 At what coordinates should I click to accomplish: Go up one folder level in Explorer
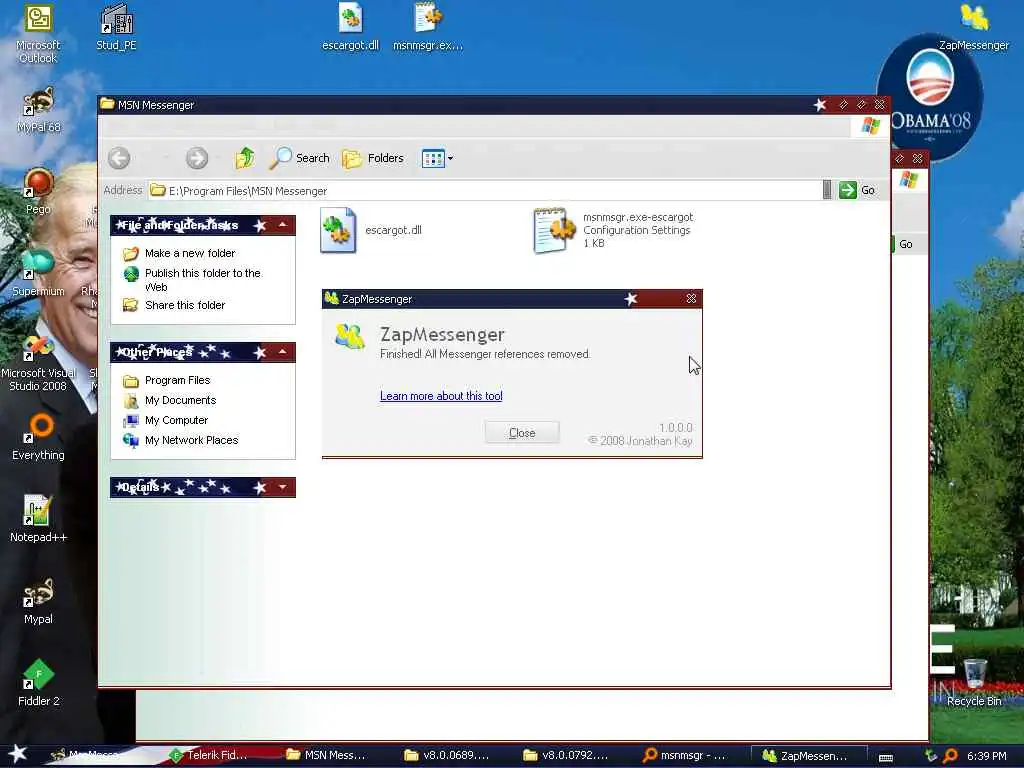coord(245,158)
